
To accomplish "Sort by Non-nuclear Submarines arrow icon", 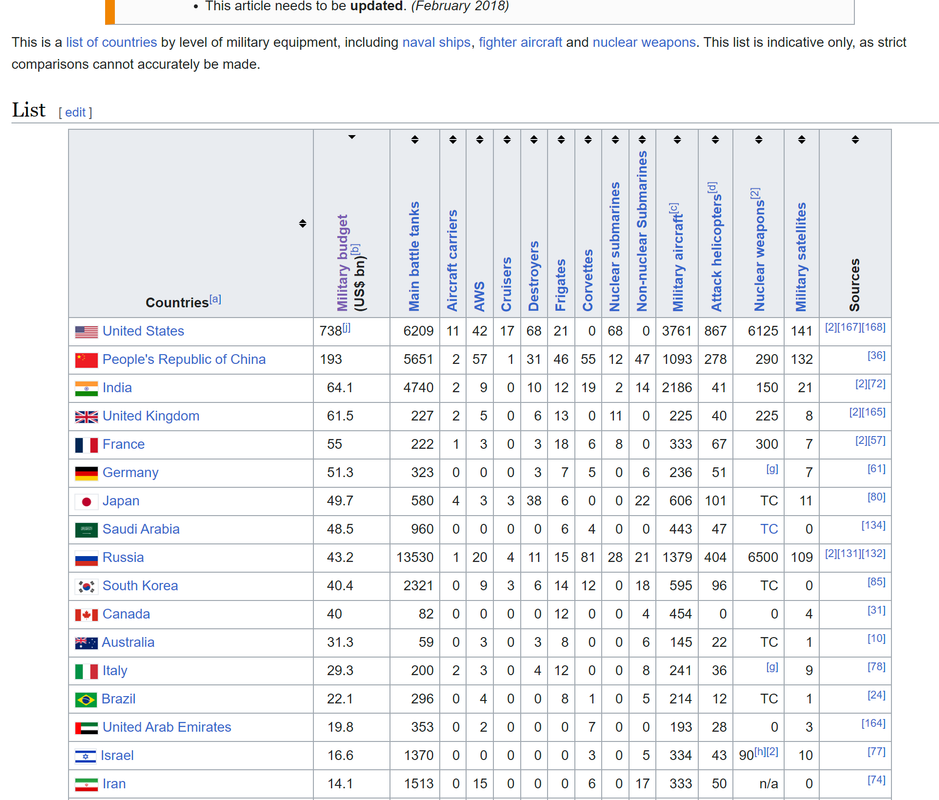I will point(642,140).
